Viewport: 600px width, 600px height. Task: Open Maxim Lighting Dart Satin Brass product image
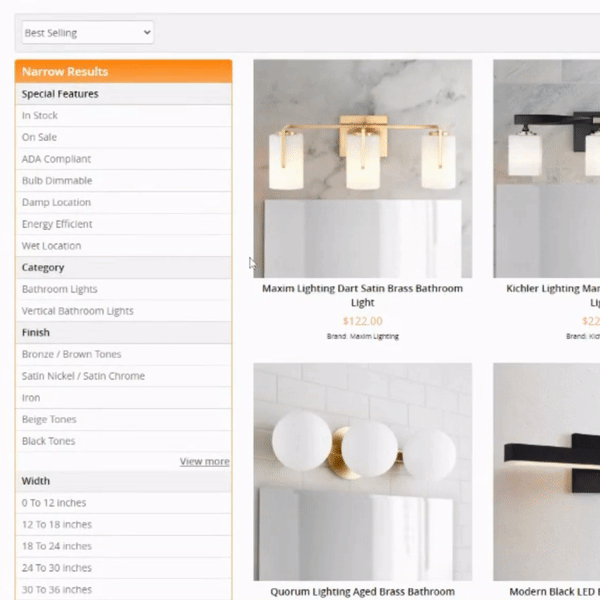pyautogui.click(x=363, y=169)
